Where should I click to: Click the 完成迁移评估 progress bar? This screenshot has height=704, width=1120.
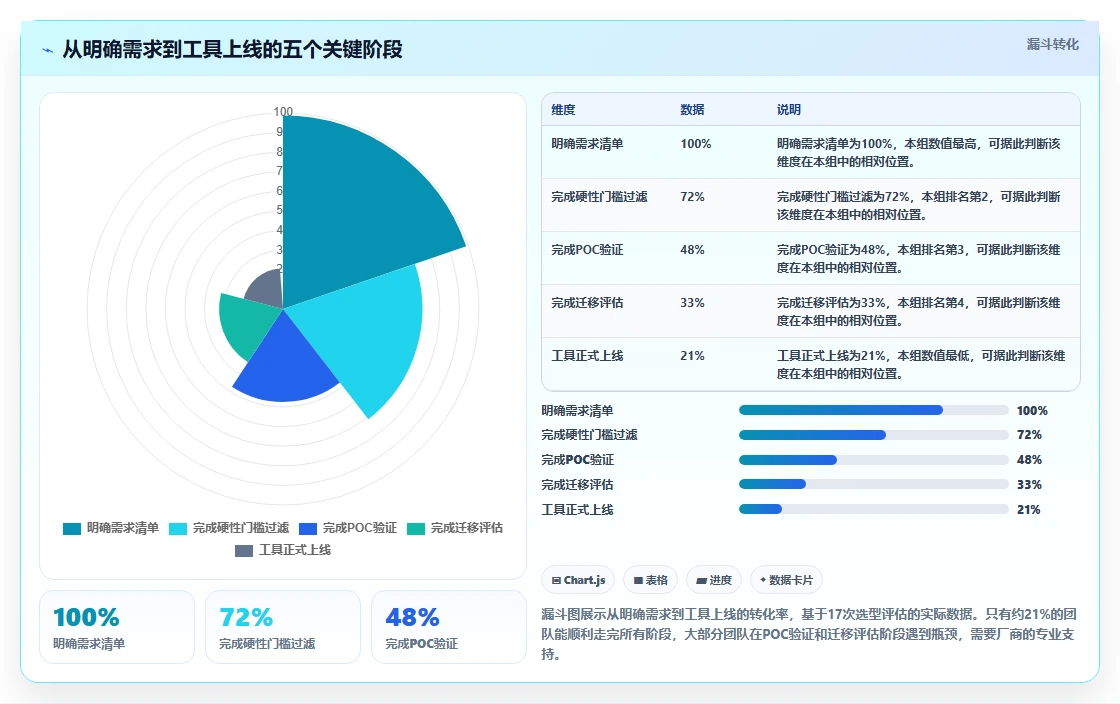click(x=874, y=485)
